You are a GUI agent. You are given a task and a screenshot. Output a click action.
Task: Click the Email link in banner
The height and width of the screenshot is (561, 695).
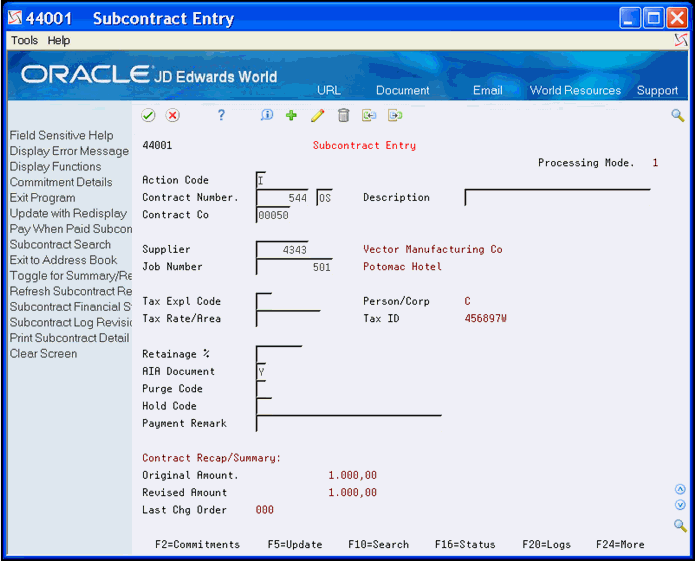(488, 90)
